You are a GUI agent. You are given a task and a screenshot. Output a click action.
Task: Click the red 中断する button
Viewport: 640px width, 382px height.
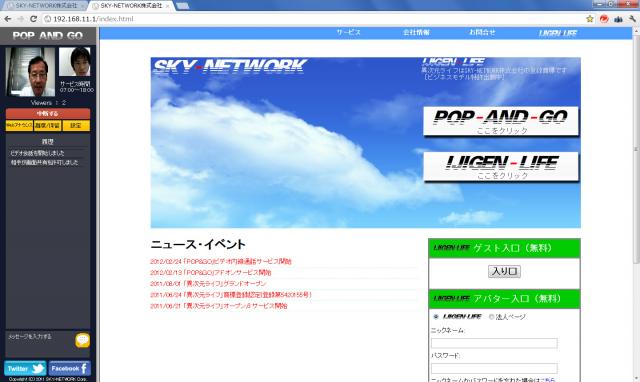point(48,113)
